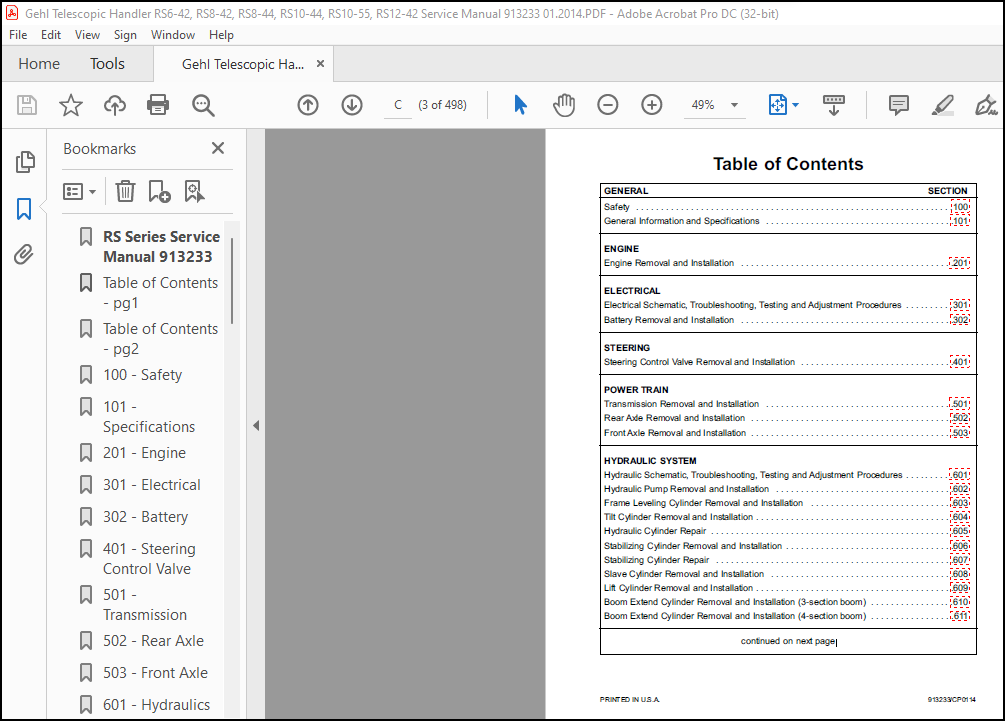This screenshot has height=721, width=1005.
Task: Activate the hand pan tool
Action: pyautogui.click(x=564, y=105)
